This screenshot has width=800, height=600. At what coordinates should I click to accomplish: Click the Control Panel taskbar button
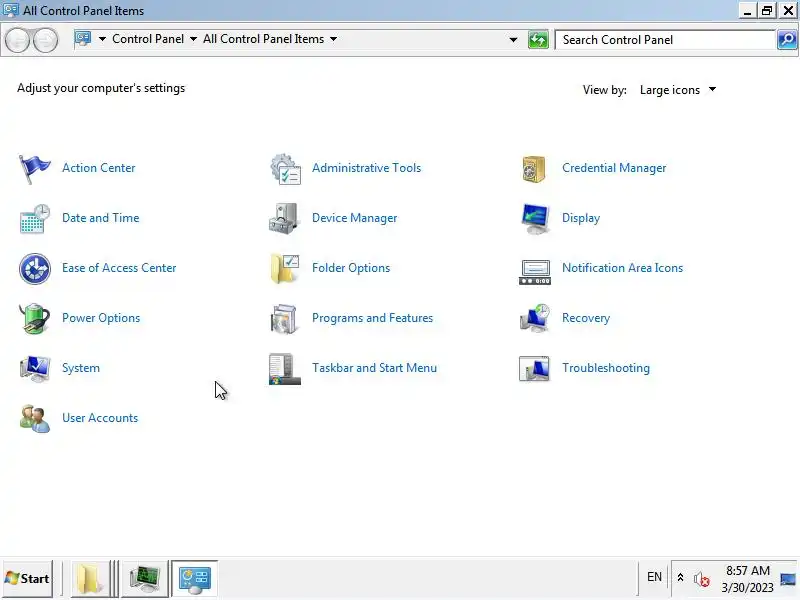[x=194, y=579]
